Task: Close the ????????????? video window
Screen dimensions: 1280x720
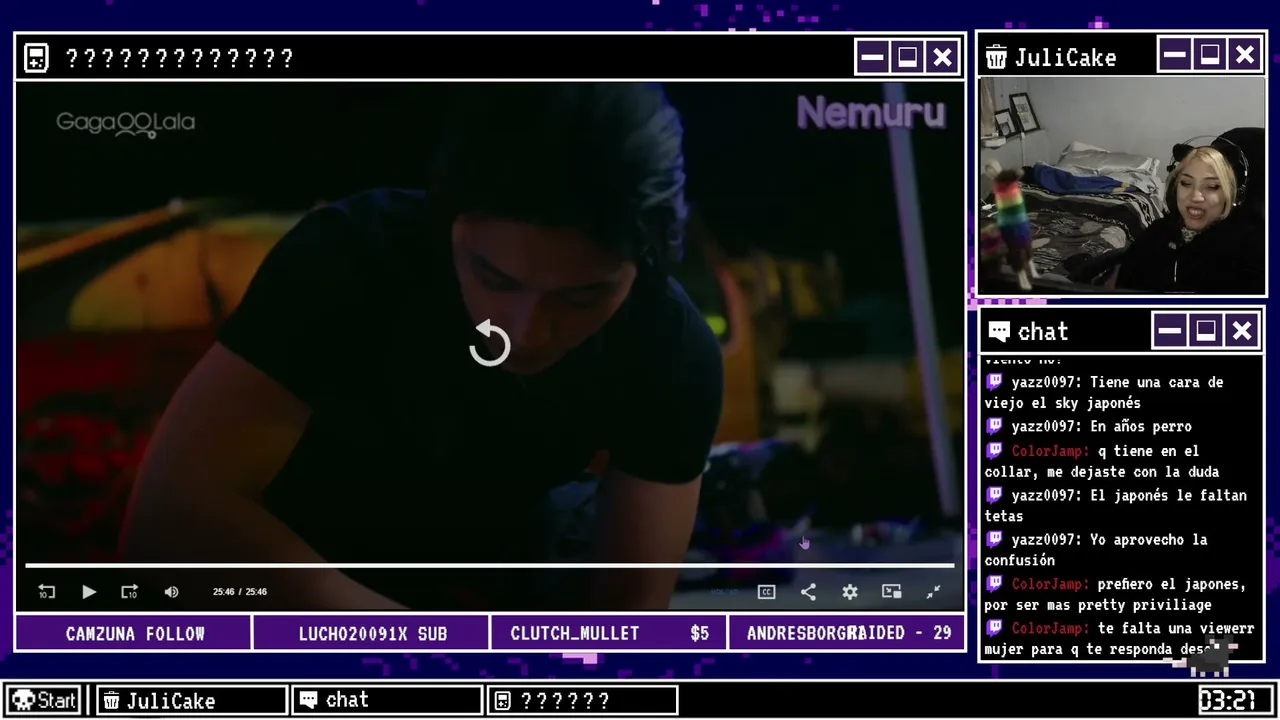Action: [942, 58]
